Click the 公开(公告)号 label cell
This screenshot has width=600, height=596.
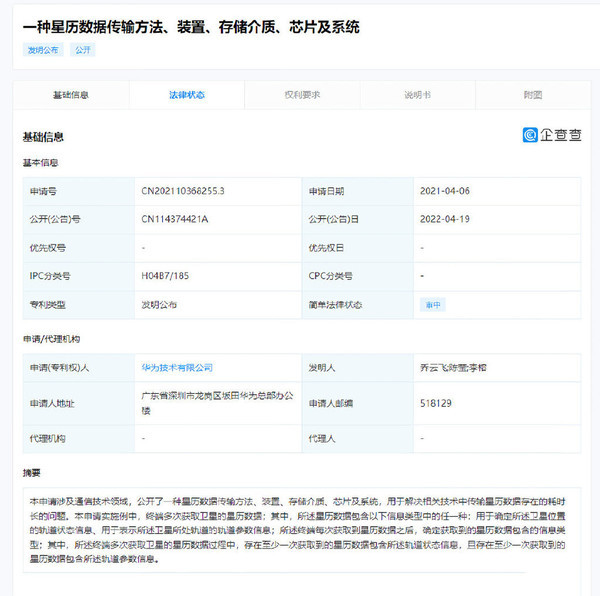coord(78,219)
